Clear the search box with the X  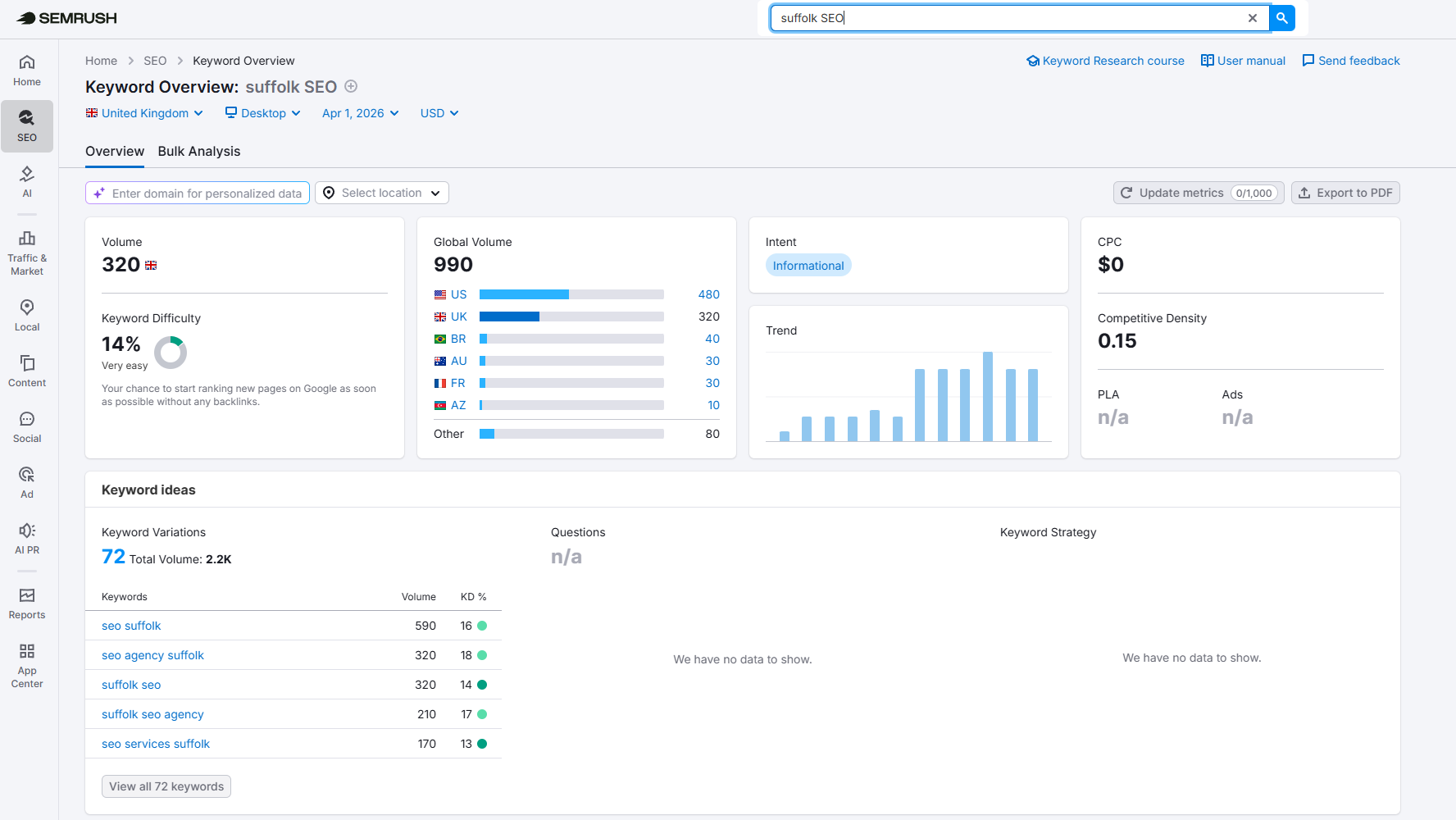coord(1253,17)
